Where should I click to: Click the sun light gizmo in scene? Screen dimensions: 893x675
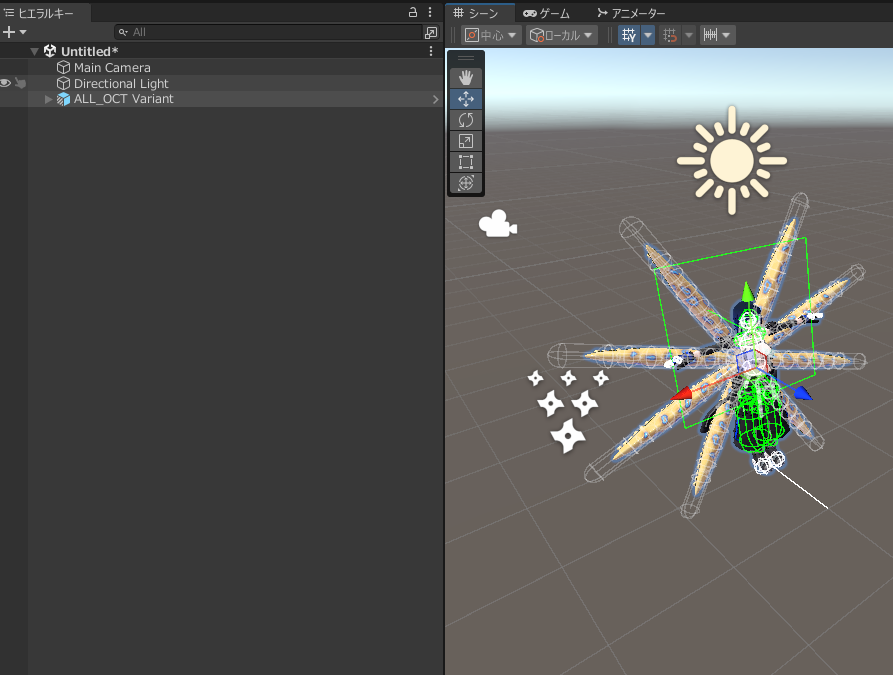pyautogui.click(x=731, y=160)
